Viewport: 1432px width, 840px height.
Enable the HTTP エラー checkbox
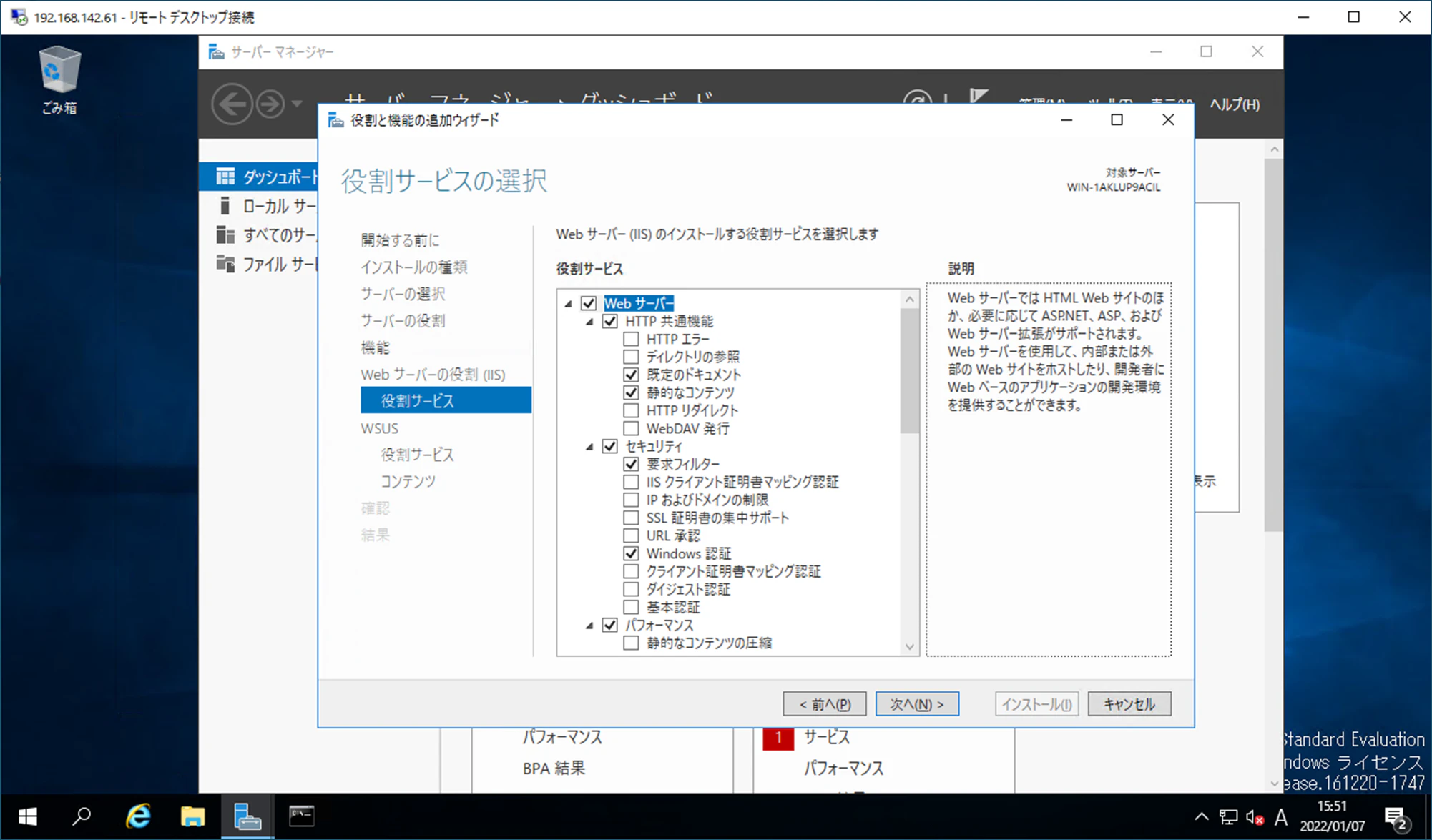pyautogui.click(x=631, y=339)
